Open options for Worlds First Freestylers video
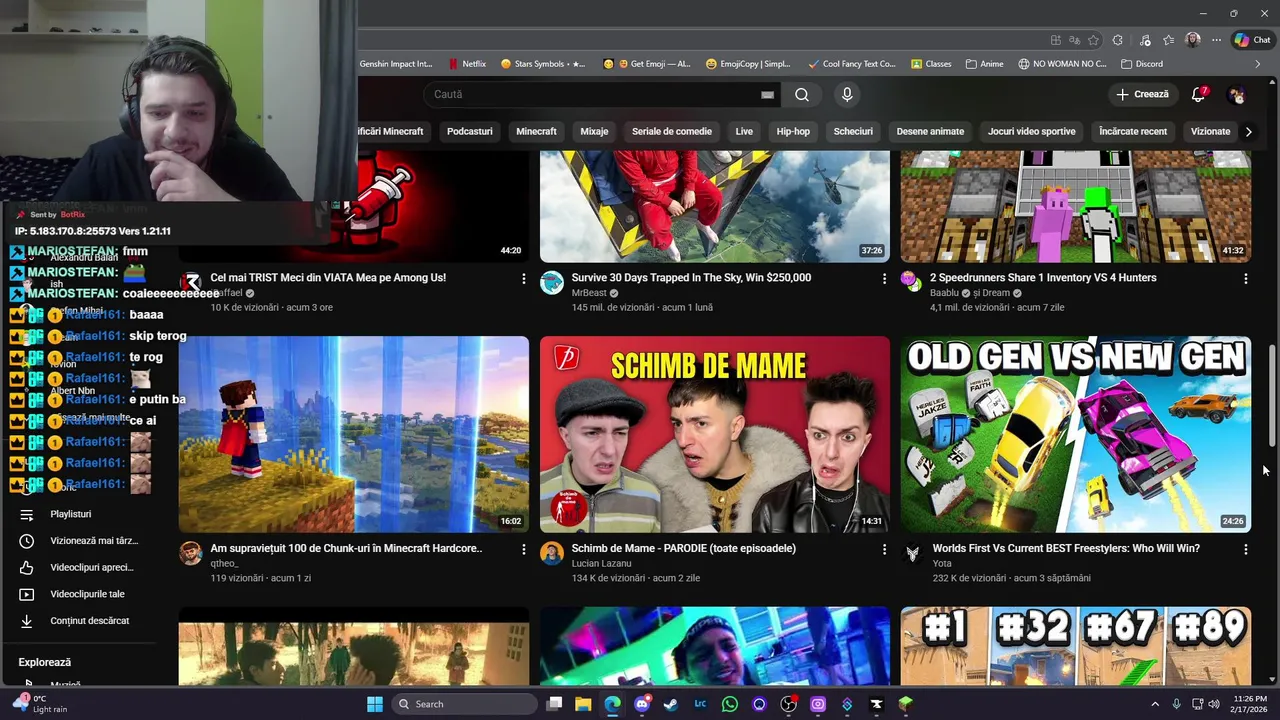This screenshot has width=1280, height=720. (1245, 550)
